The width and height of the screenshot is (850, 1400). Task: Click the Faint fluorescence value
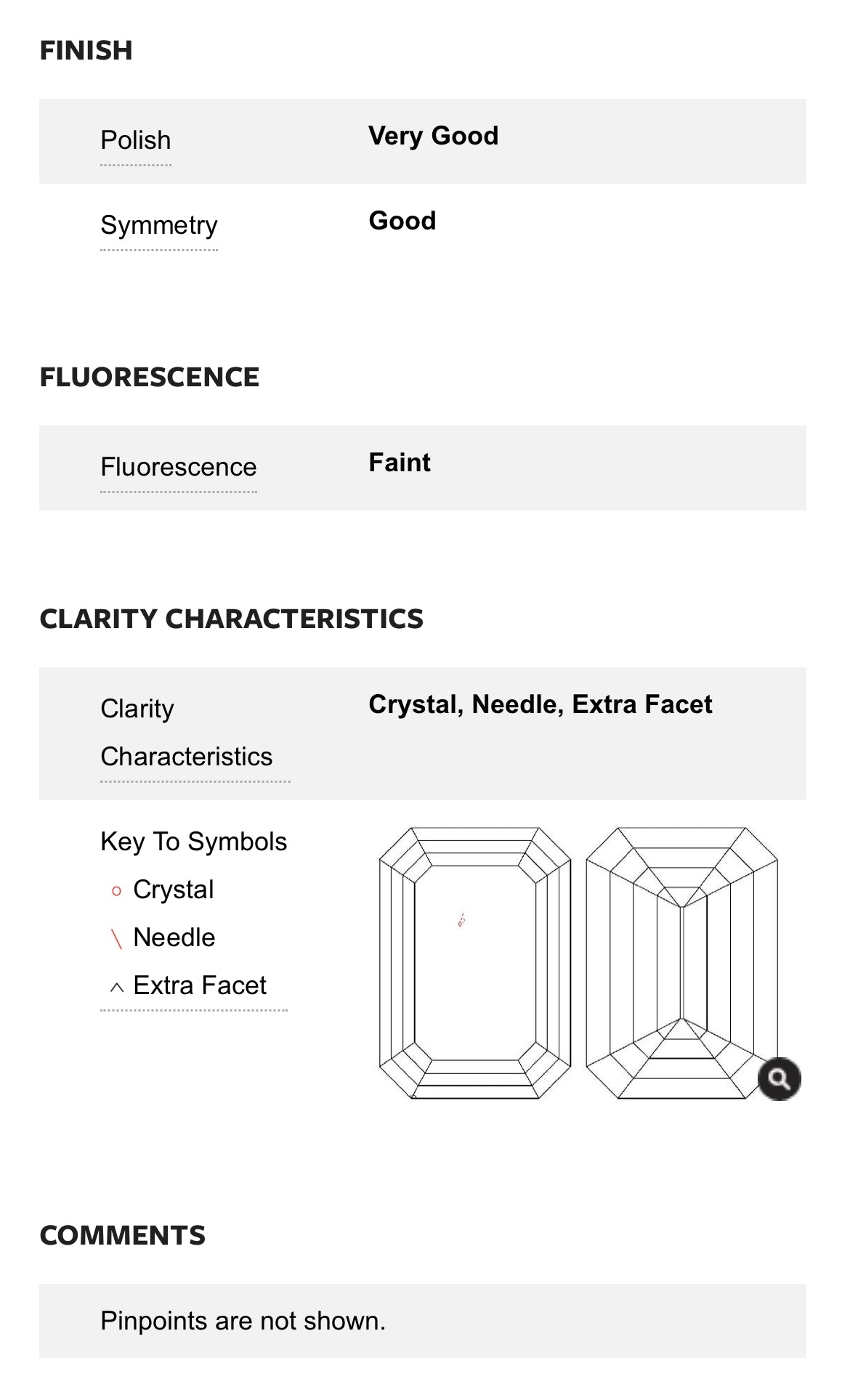(400, 463)
